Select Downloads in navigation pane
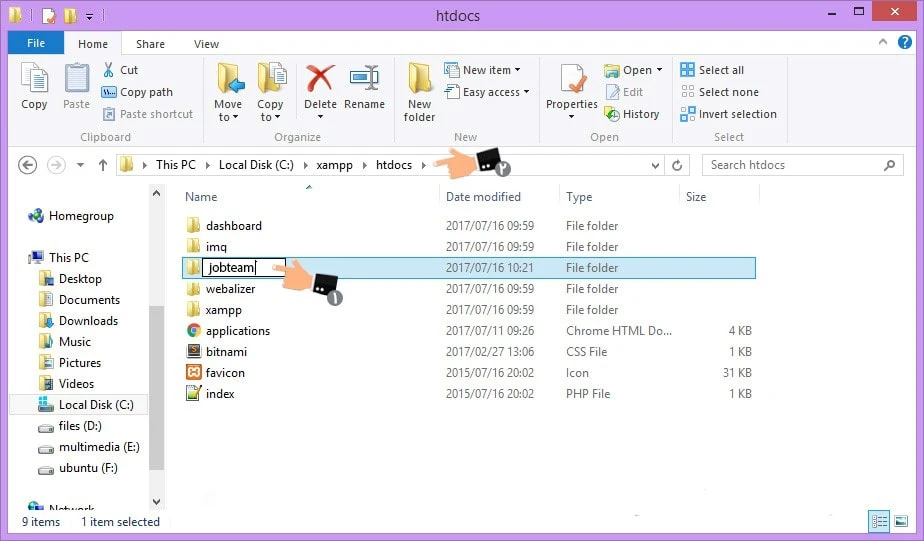 click(88, 321)
